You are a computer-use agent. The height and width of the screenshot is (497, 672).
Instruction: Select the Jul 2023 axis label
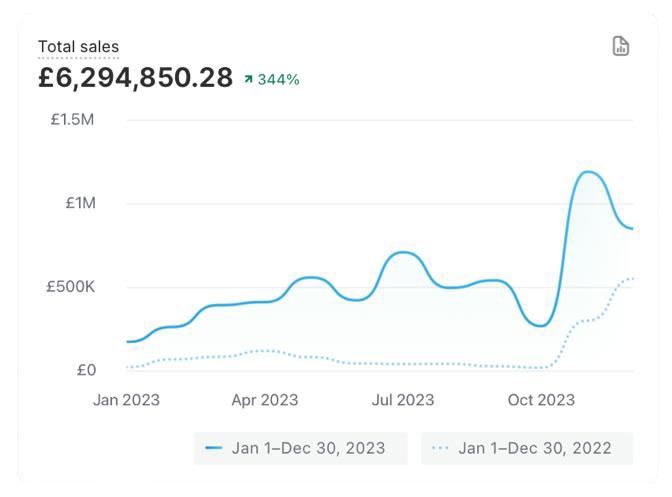point(403,400)
